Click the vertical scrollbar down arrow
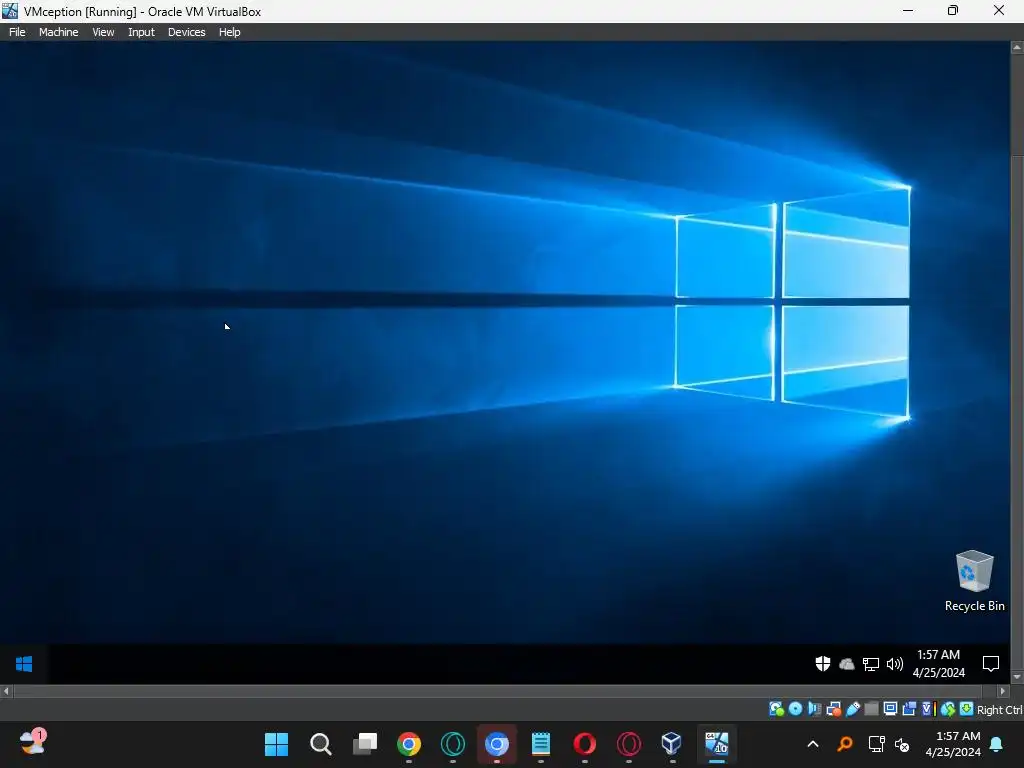 (1017, 677)
